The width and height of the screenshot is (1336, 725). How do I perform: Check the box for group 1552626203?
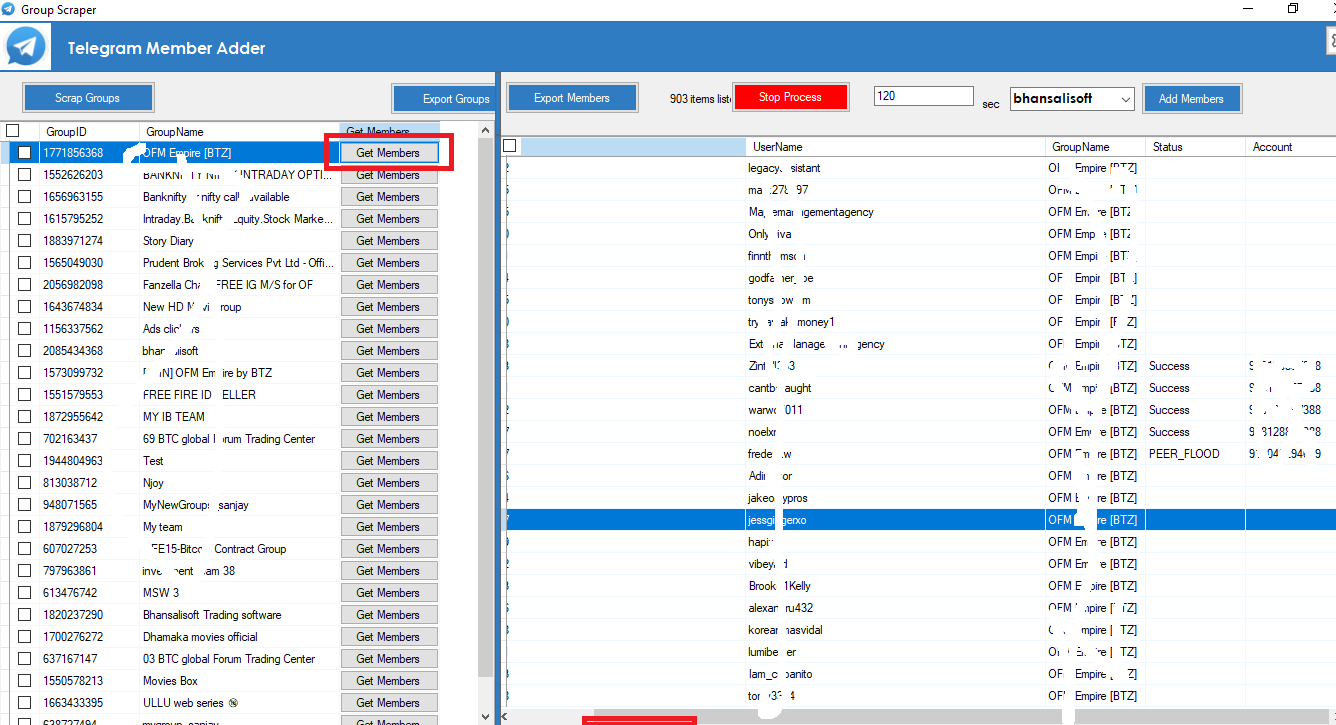coord(25,175)
